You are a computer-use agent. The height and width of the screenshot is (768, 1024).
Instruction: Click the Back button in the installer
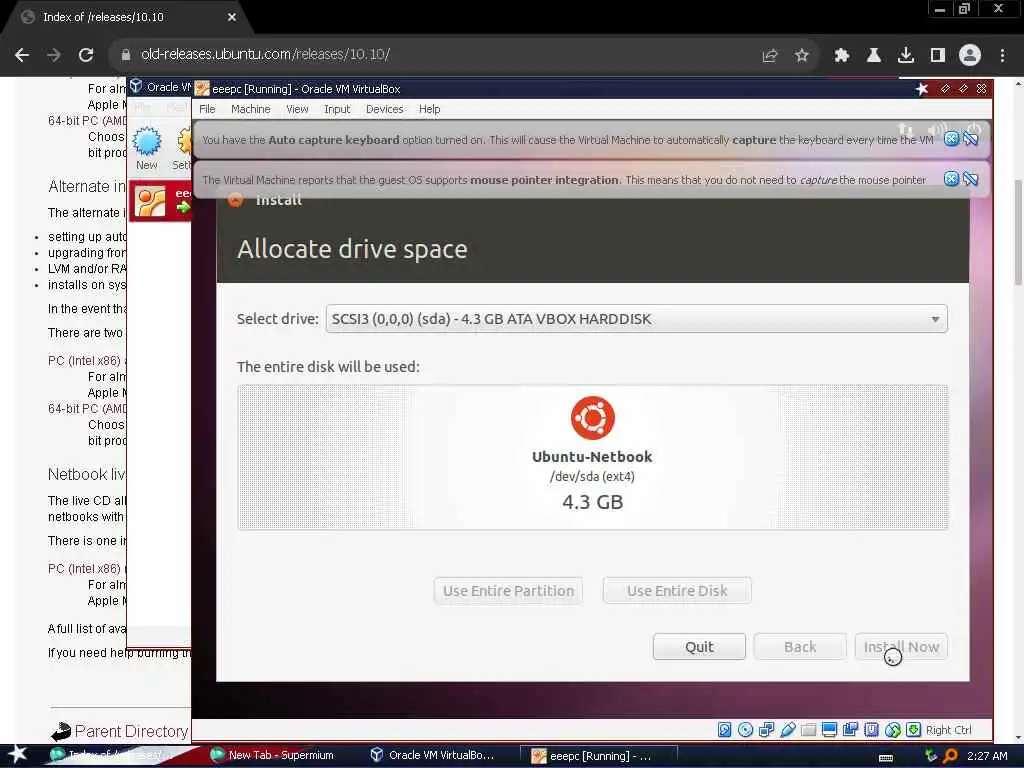[x=800, y=647]
